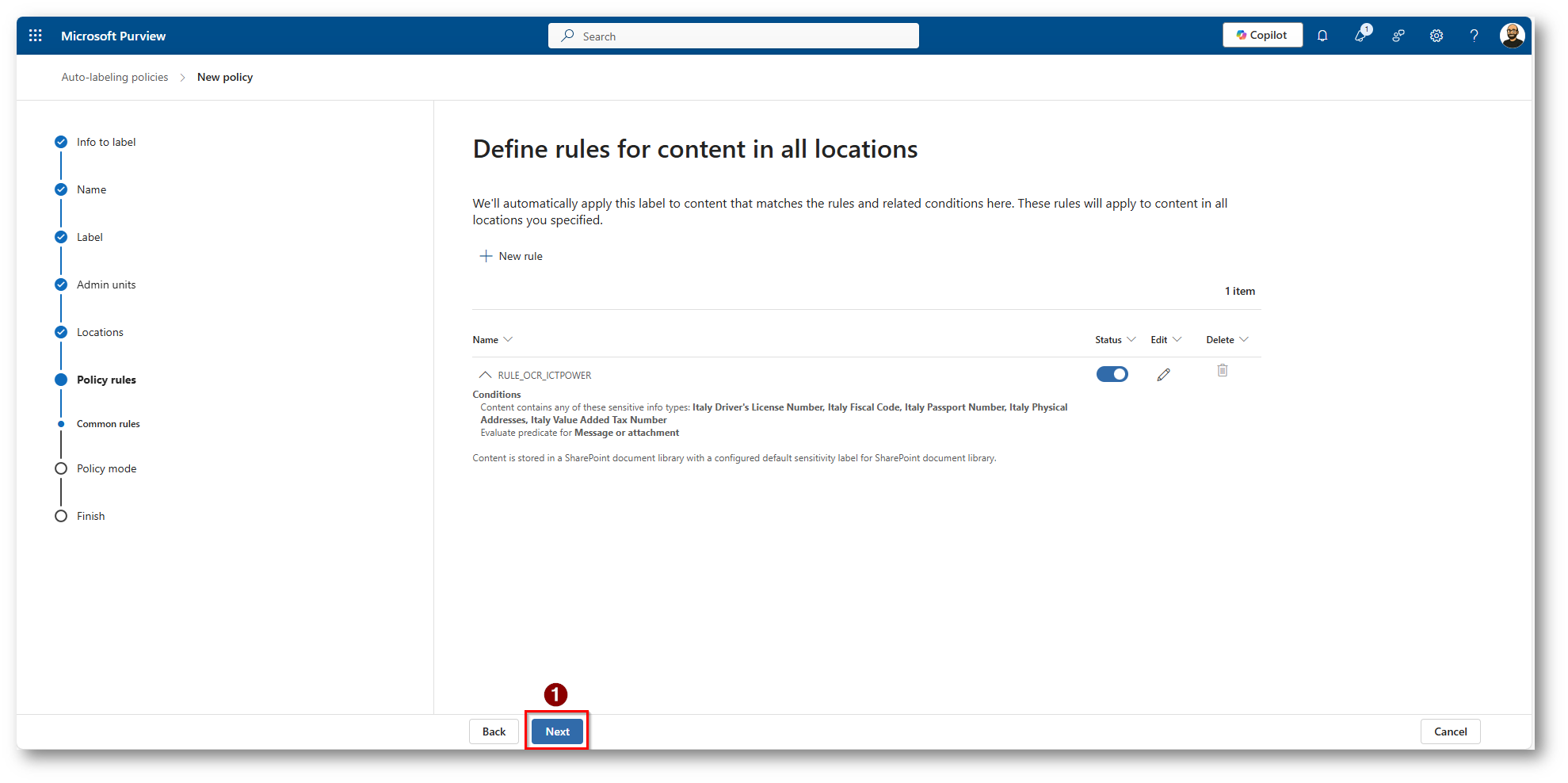This screenshot has width=1568, height=783.
Task: Click the Copilot button in header
Action: pyautogui.click(x=1261, y=36)
